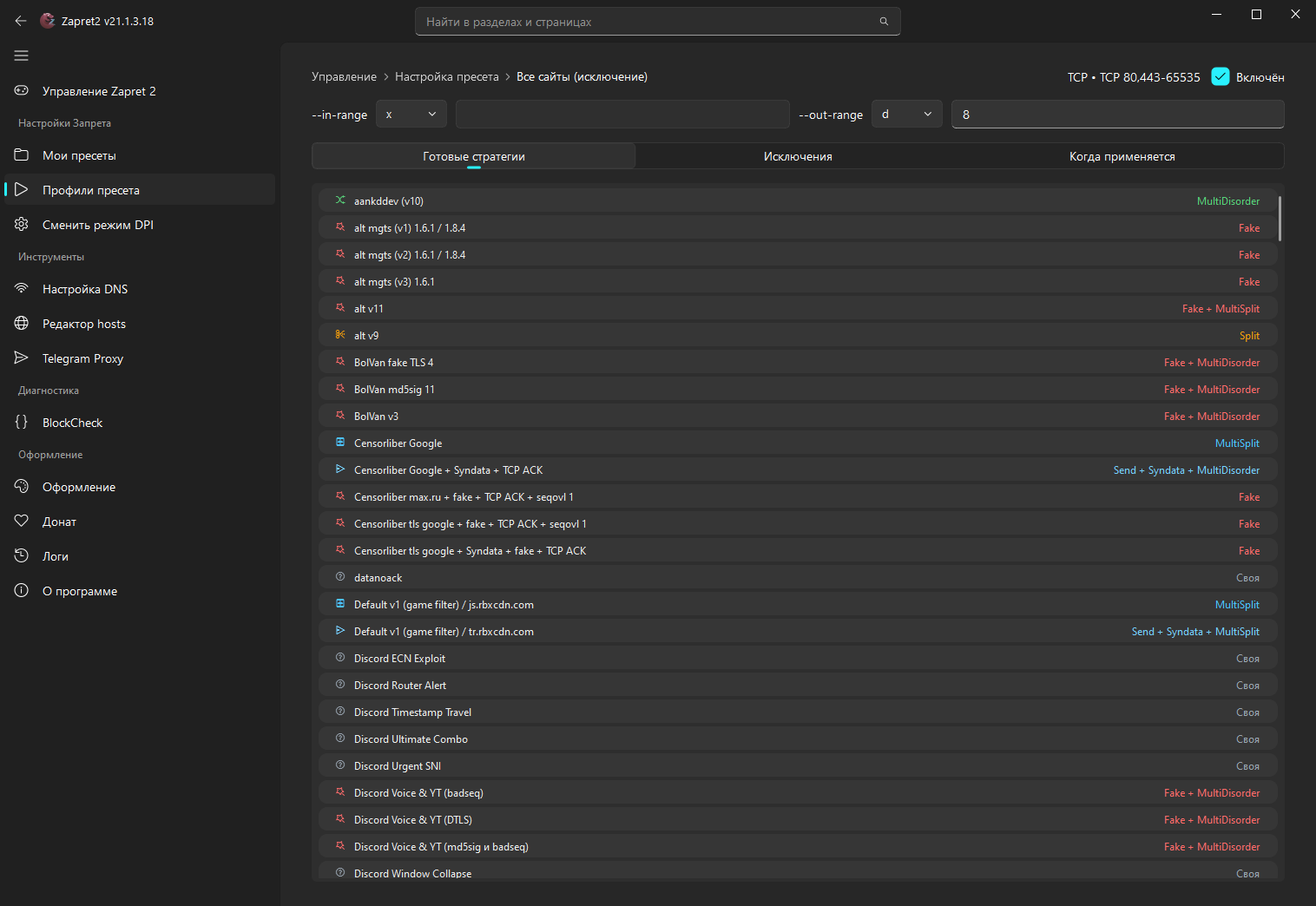The width and height of the screenshot is (1316, 906).
Task: Click the shuffle icon on aankddev (v10) row
Action: pos(340,200)
